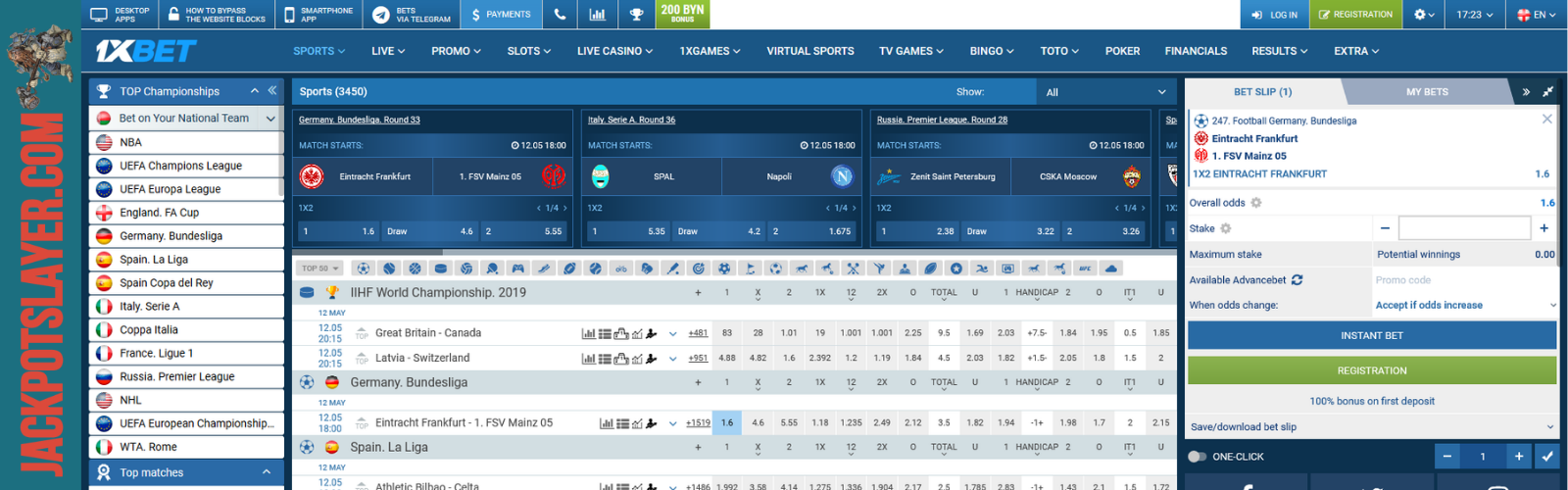Filter sports by the UFC icon
This screenshot has width=1568, height=490.
click(1085, 268)
